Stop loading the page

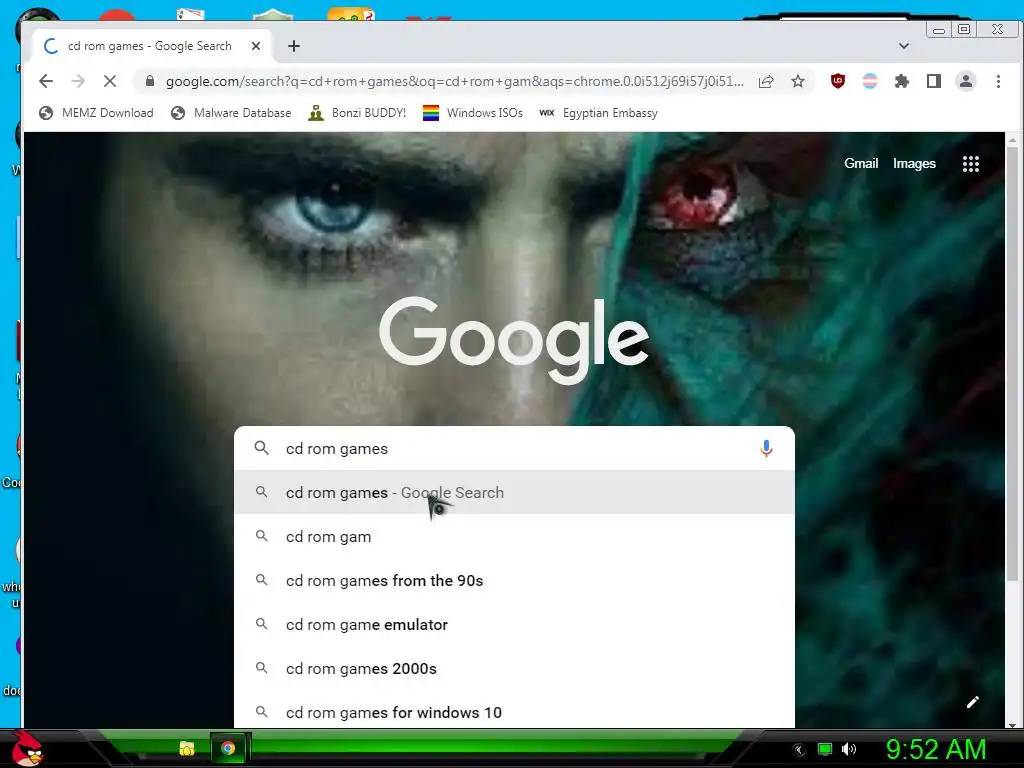tap(110, 81)
